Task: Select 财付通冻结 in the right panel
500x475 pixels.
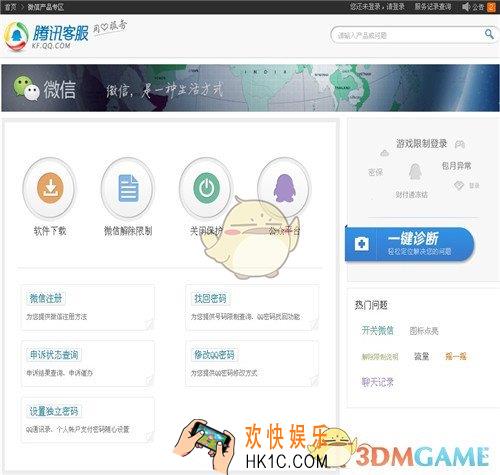Action: [x=411, y=194]
